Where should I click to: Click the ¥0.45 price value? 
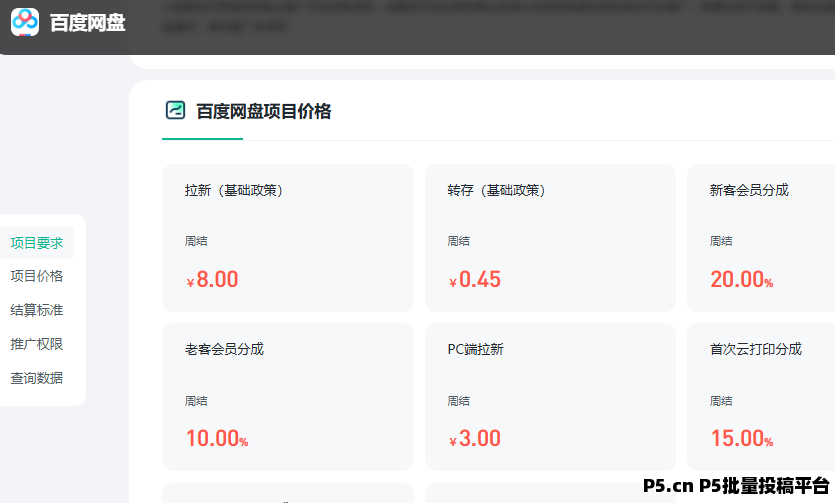click(475, 280)
